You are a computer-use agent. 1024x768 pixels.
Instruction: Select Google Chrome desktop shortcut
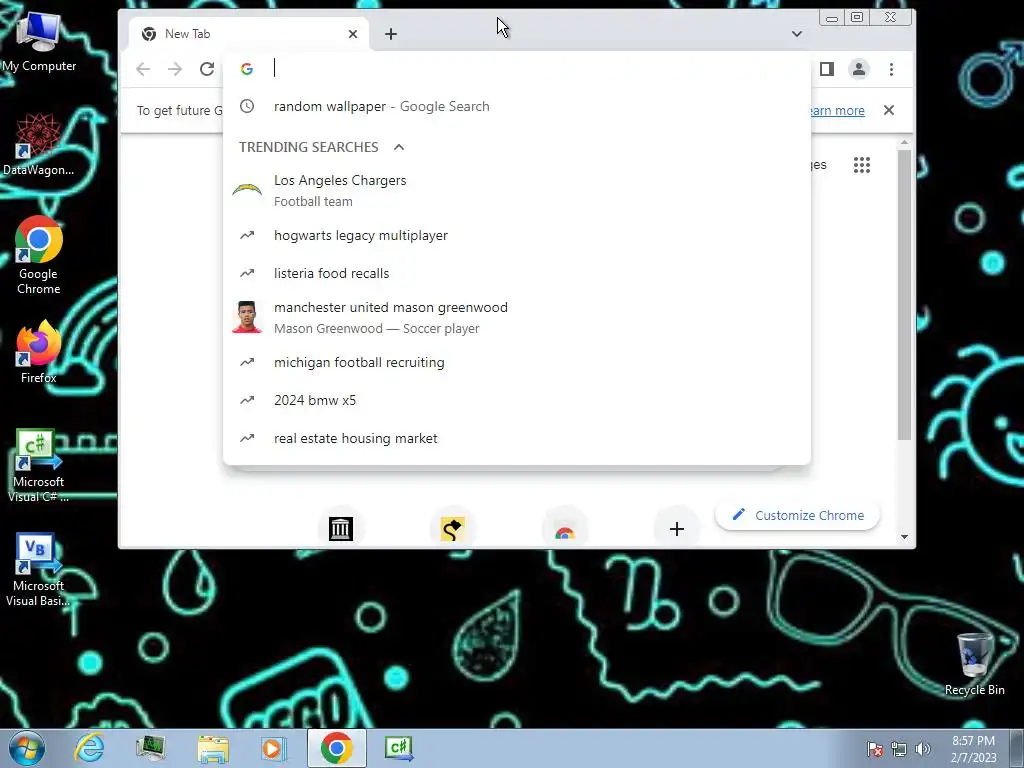tap(39, 255)
